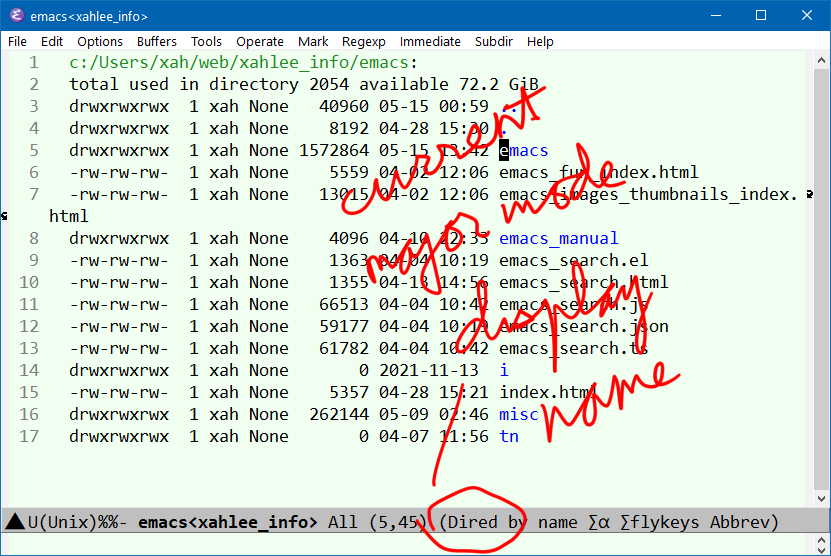Select file emacs_images_thumbnails_index
Screen dimensions: 831x556
[x=648, y=195]
